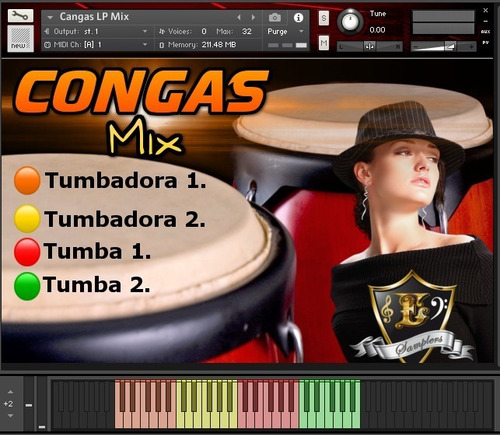The image size is (500, 435).
Task: Click the L/R pan slider
Action: [x=370, y=47]
